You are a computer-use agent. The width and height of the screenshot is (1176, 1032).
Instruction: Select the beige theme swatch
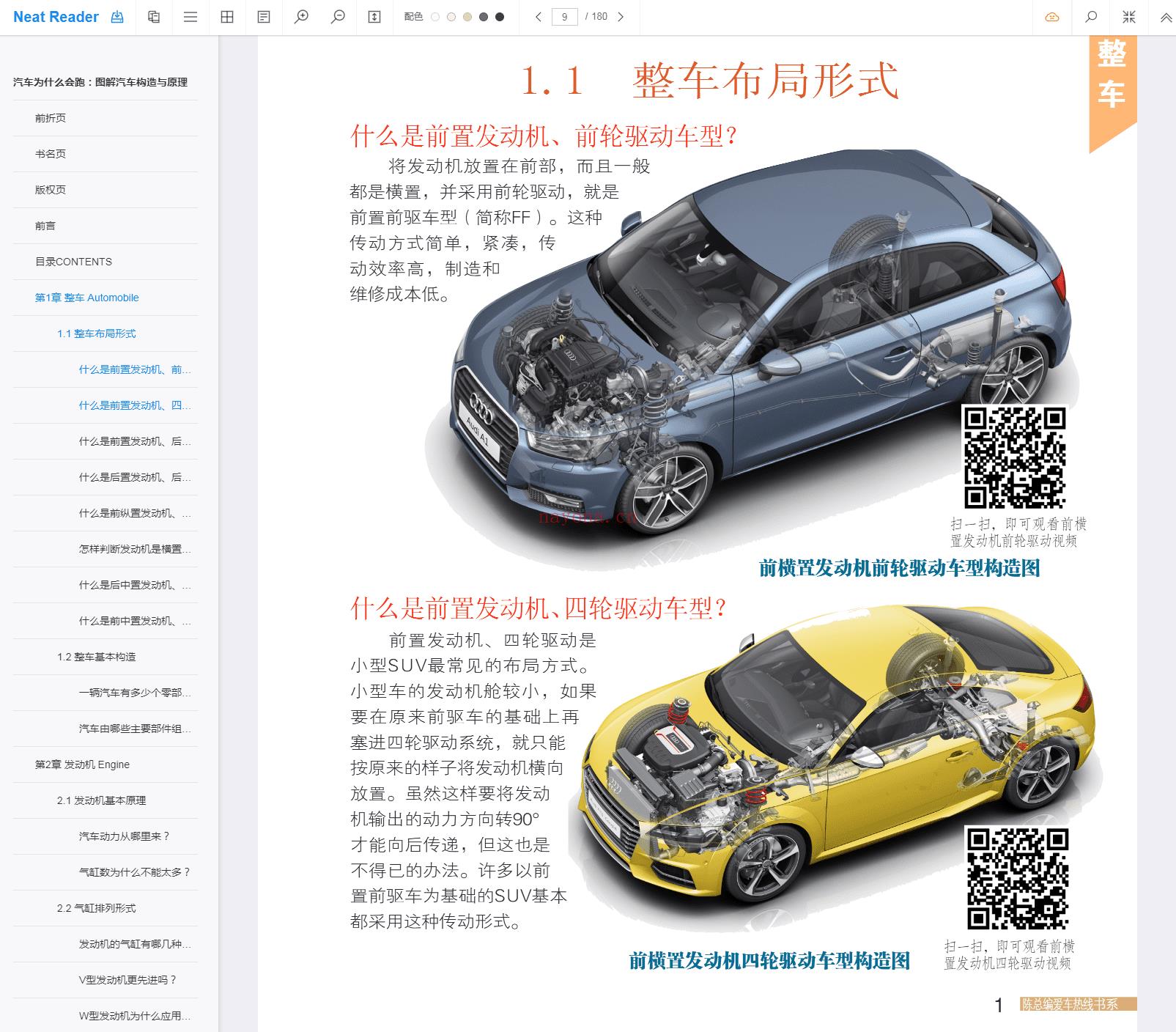[467, 17]
